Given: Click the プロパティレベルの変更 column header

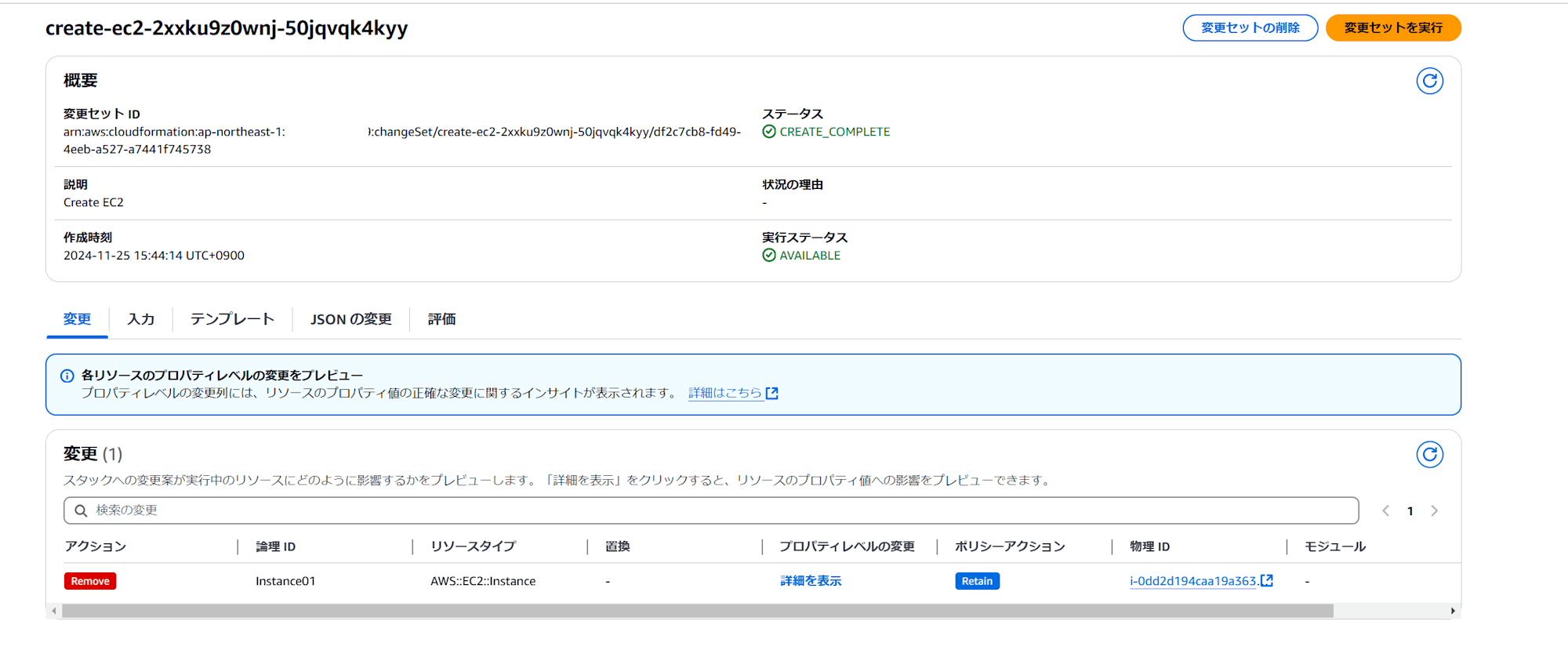Looking at the screenshot, I should pos(848,547).
